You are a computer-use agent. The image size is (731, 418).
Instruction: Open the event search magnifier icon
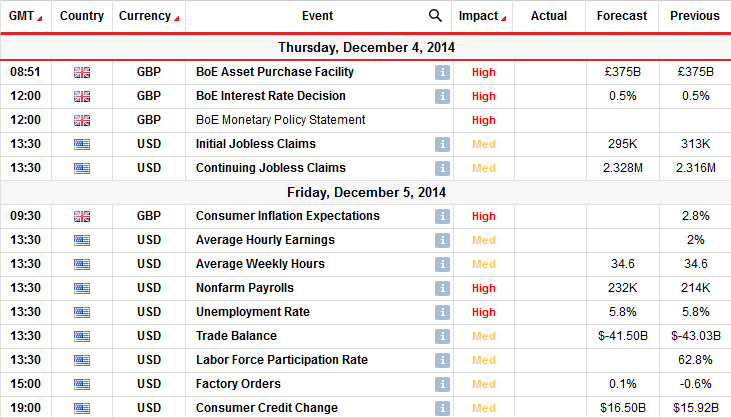pyautogui.click(x=435, y=15)
